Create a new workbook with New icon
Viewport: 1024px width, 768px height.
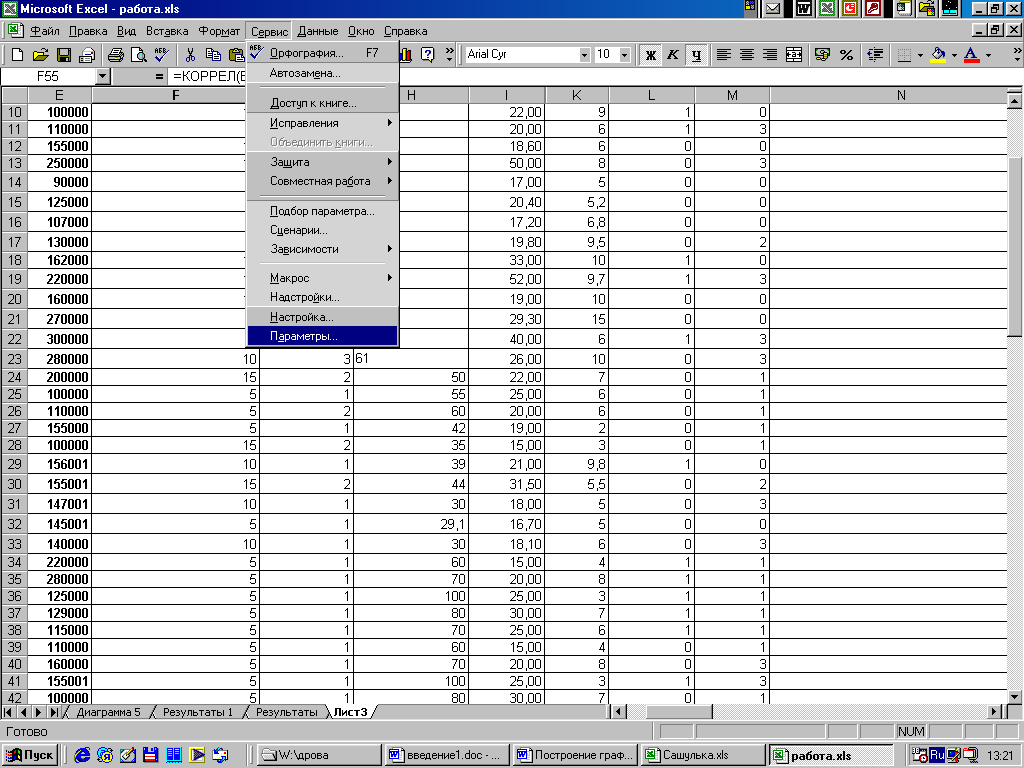pos(18,55)
